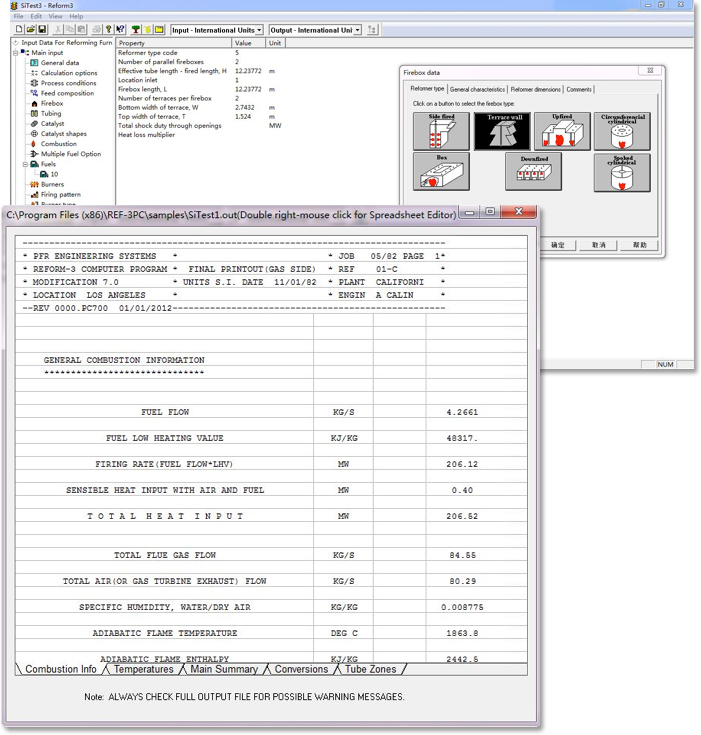Click the Print toolbar icon
Viewport: 701px width, 735px height.
click(x=97, y=30)
